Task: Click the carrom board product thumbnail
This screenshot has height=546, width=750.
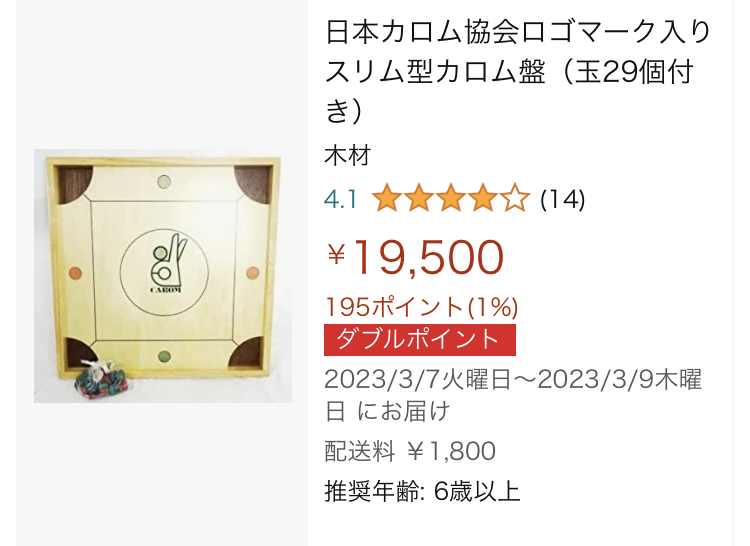Action: pos(163,276)
